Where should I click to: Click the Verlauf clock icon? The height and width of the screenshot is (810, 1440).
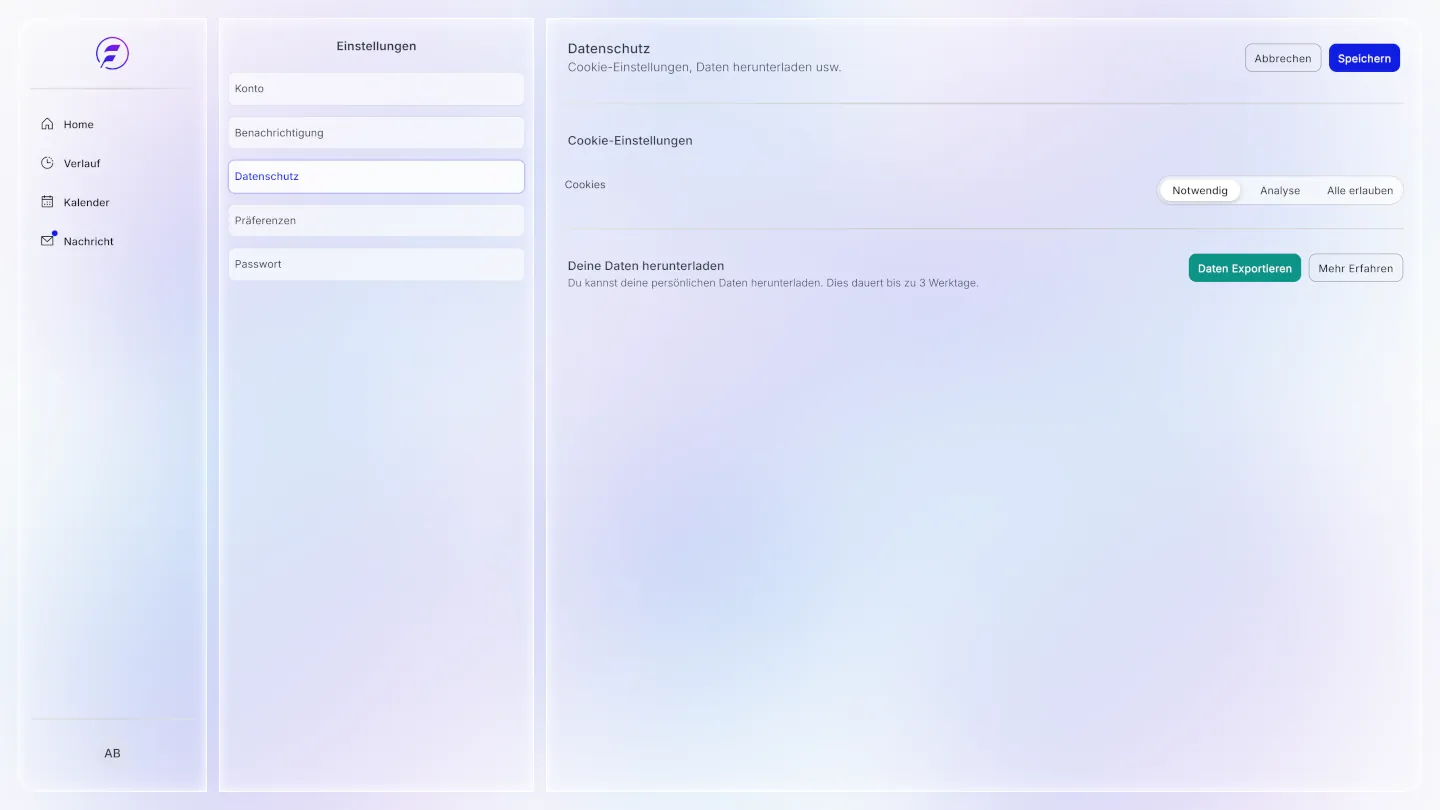coord(47,163)
